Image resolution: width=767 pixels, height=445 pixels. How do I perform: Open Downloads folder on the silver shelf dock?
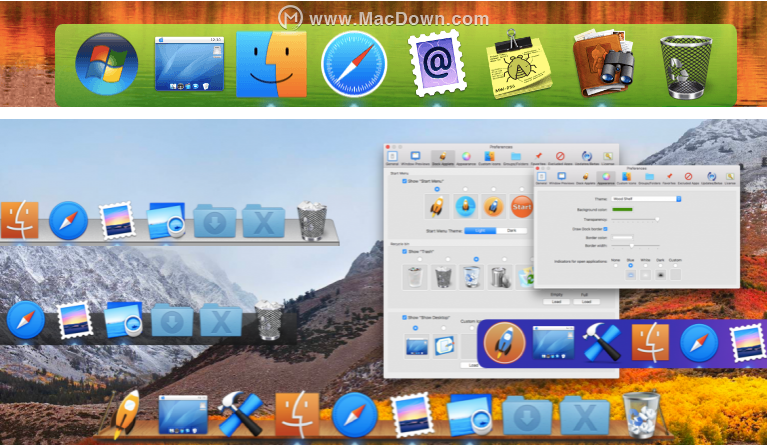(x=215, y=222)
